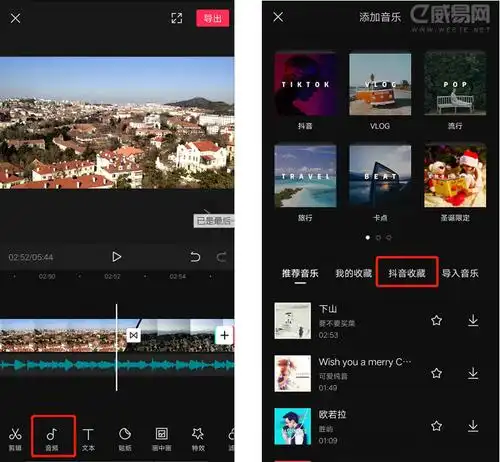Open the 贴纸 sticker tool
Image resolution: width=500 pixels, height=462 pixels.
point(125,439)
